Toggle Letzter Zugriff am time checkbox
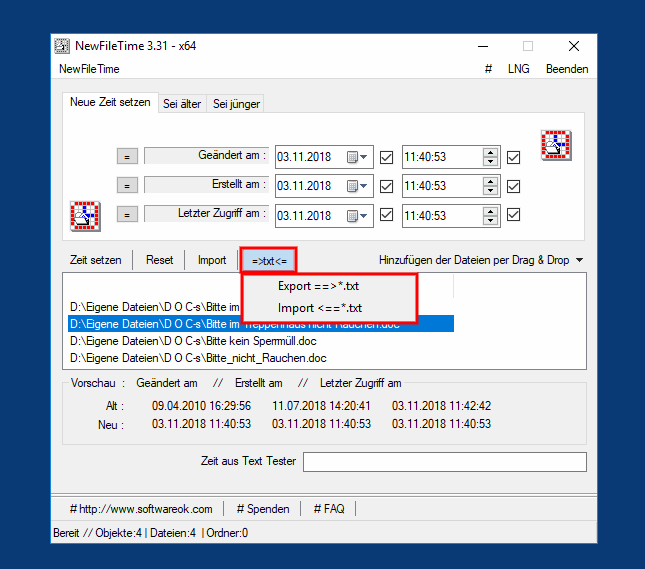The image size is (645, 569). [x=513, y=215]
